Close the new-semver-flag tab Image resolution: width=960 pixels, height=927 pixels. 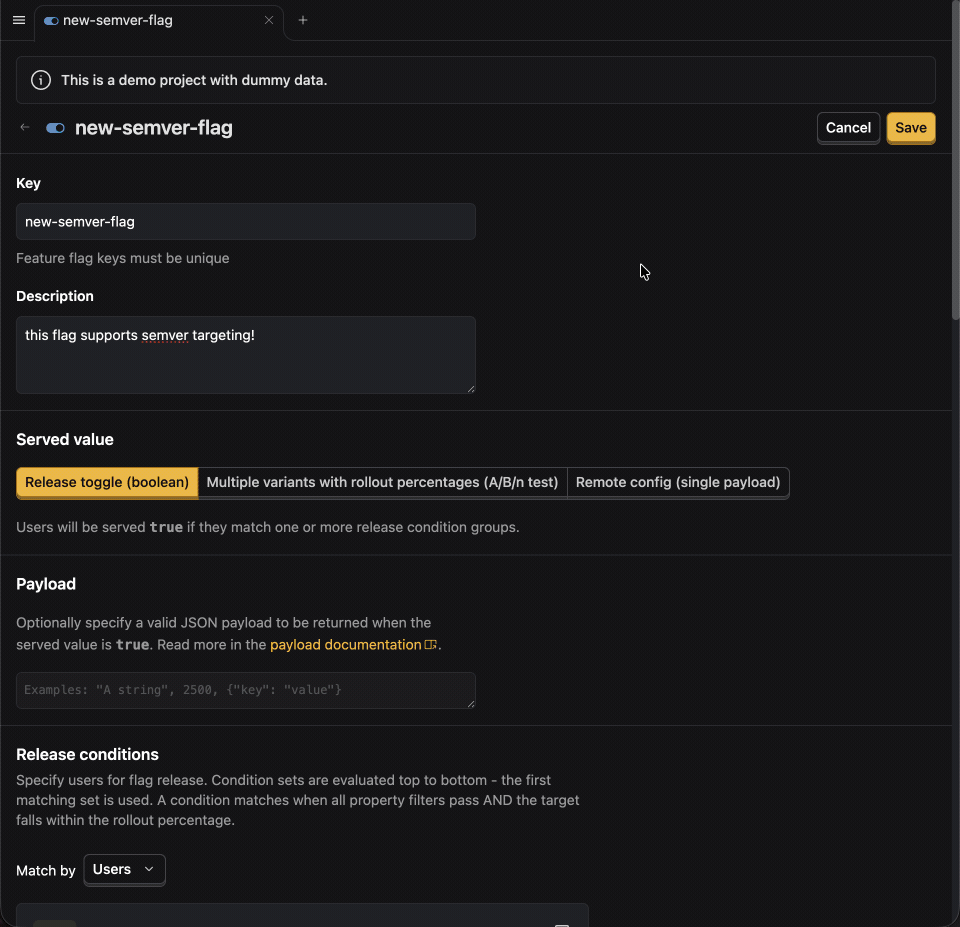click(x=269, y=20)
